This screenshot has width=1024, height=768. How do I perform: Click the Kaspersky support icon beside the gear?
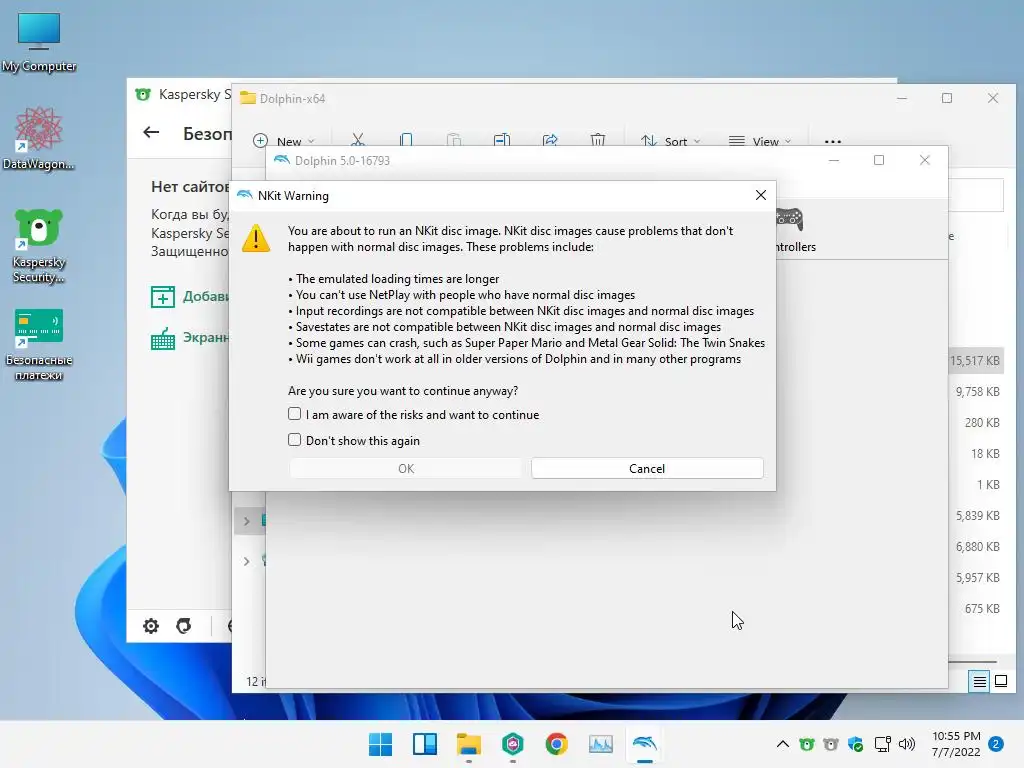(184, 626)
